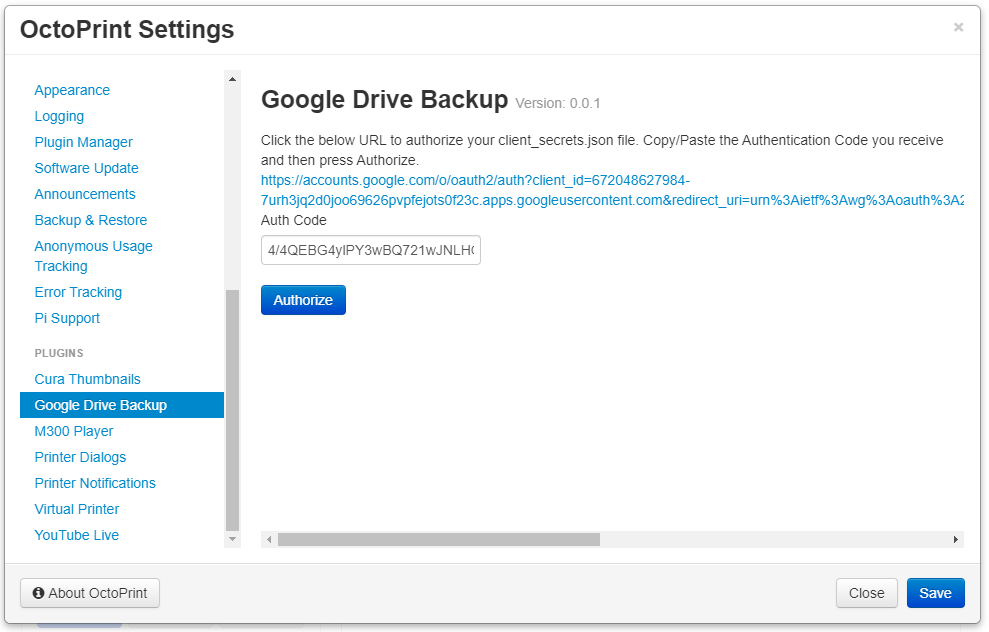Click the Authorize button
This screenshot has width=989, height=632.
click(x=303, y=300)
